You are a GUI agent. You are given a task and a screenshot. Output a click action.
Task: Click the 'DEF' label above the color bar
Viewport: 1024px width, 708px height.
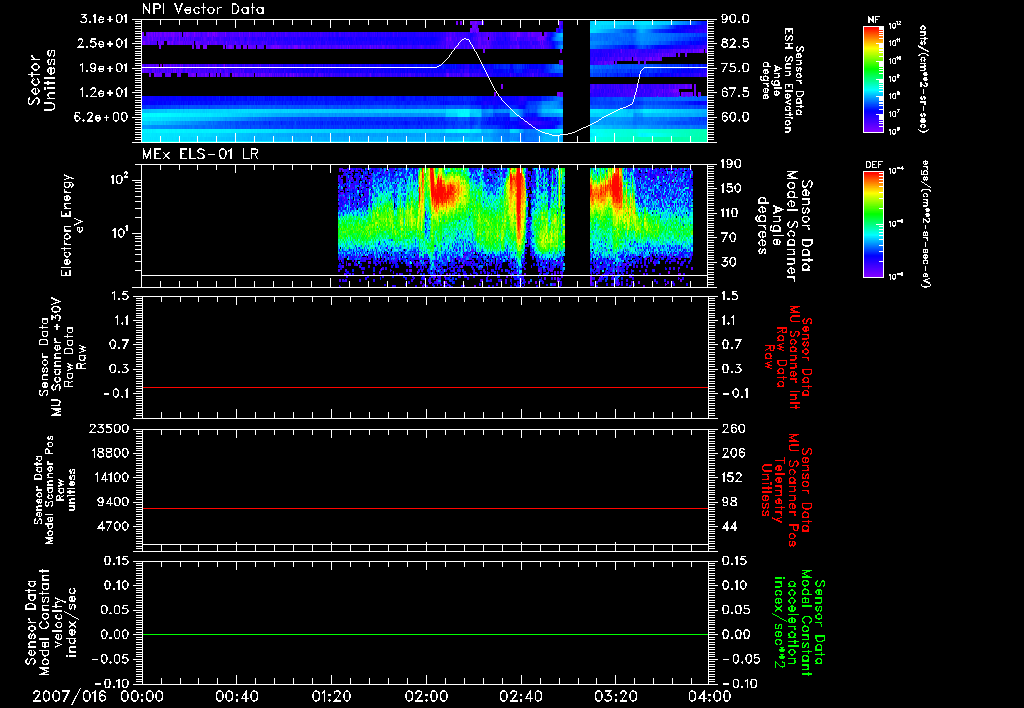(x=874, y=165)
